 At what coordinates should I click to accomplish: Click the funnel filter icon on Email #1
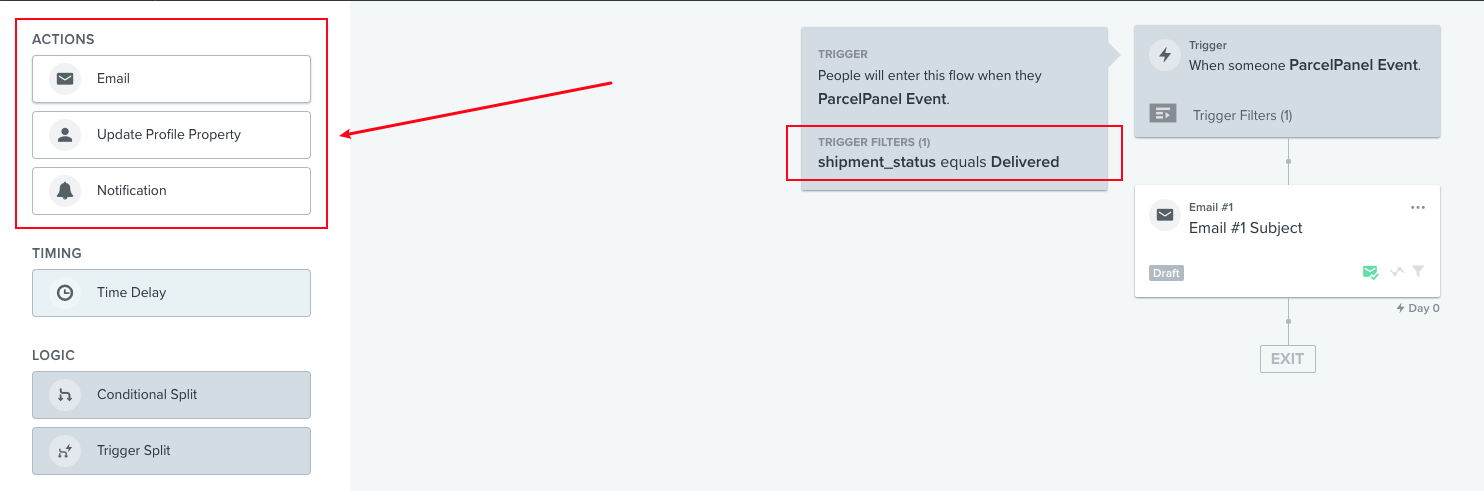[x=1418, y=271]
